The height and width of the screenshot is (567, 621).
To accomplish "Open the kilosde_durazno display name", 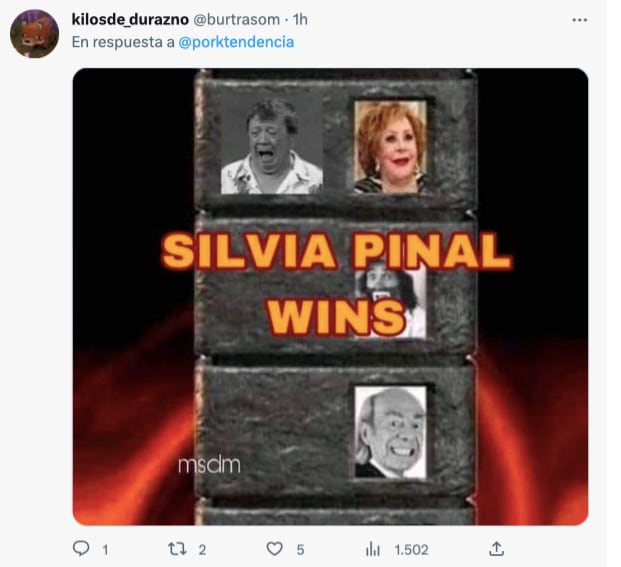I will [130, 19].
